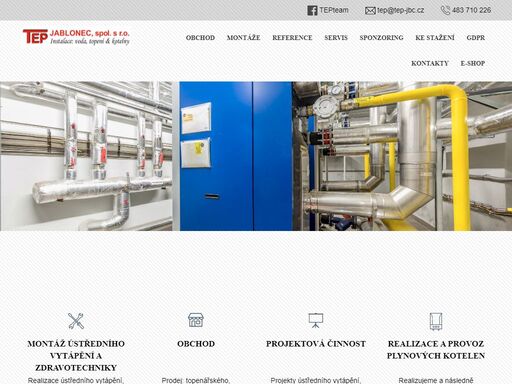Open the Facebook icon for TEPteam
Screen dimensions: 512x384
click(312, 11)
